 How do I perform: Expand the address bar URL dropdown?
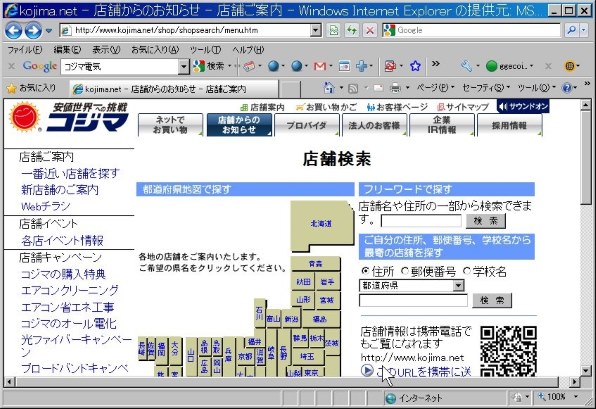[315, 30]
